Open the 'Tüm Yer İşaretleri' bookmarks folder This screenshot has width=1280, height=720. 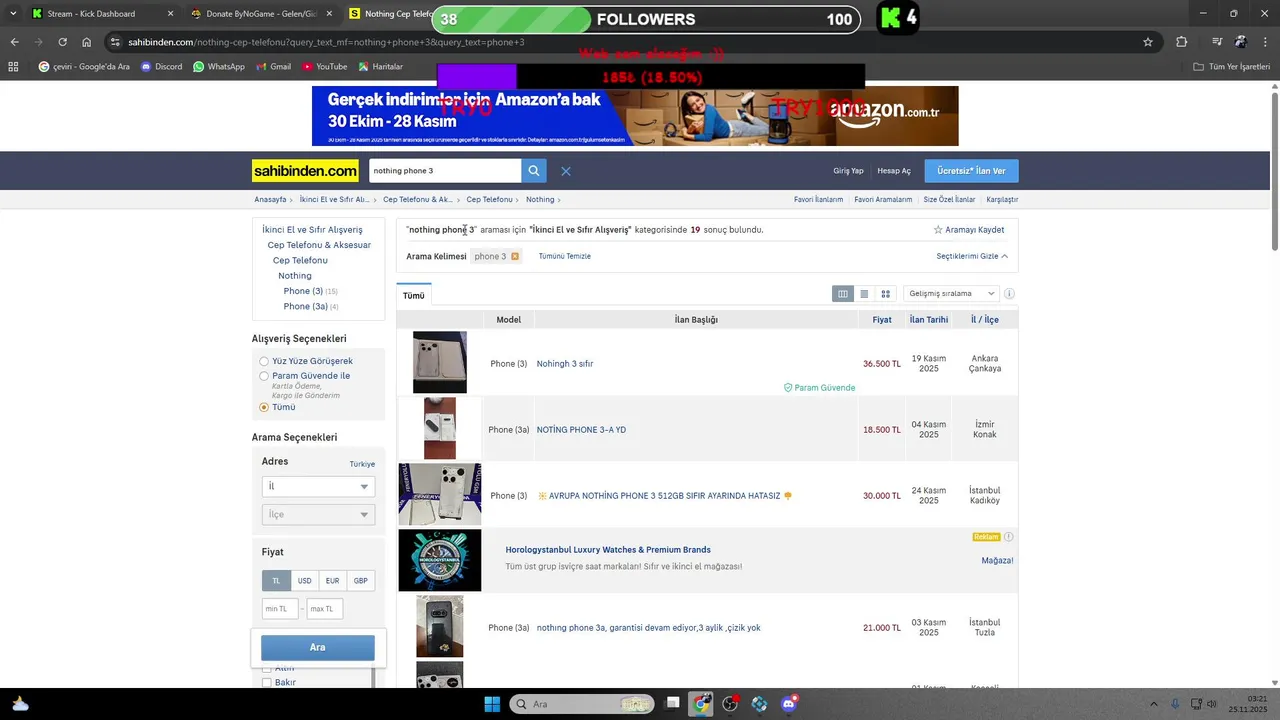pyautogui.click(x=1232, y=67)
